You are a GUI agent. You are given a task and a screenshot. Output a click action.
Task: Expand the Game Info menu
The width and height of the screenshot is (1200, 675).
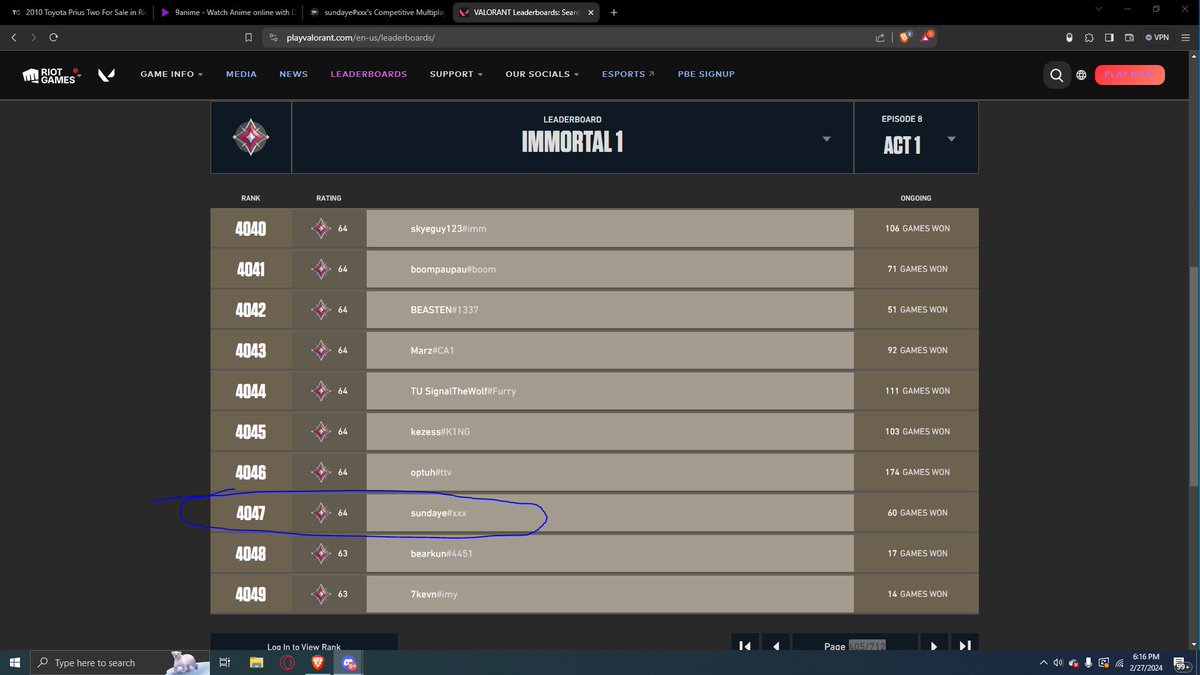pyautogui.click(x=171, y=74)
